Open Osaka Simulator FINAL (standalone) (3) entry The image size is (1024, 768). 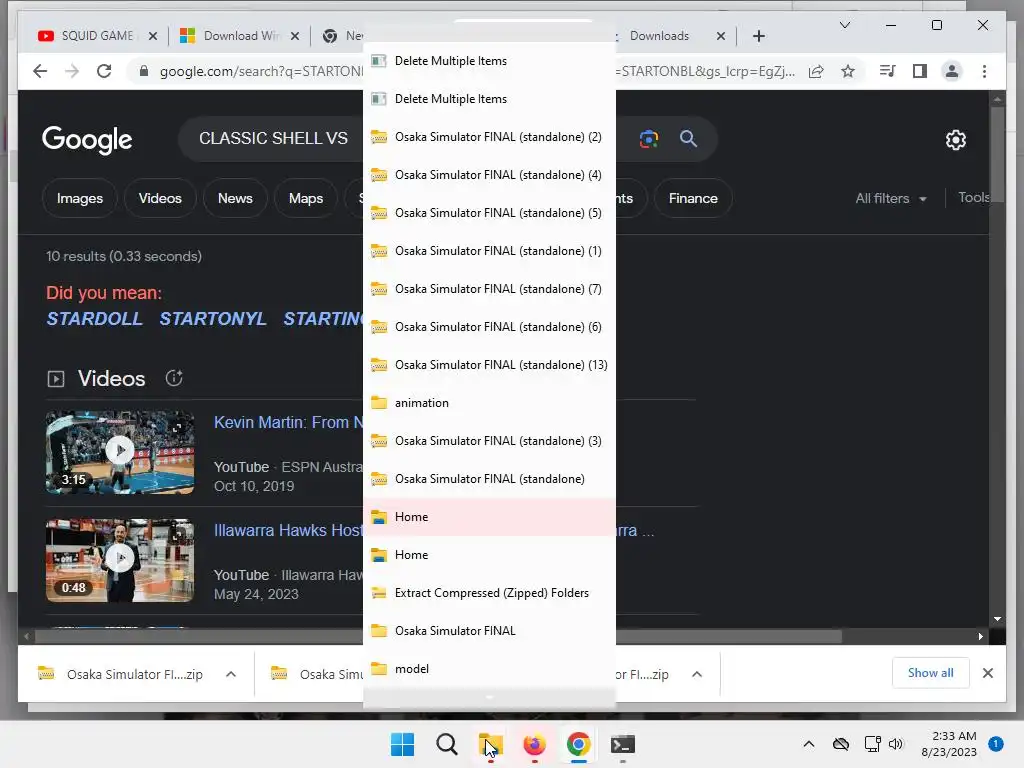[489, 441]
